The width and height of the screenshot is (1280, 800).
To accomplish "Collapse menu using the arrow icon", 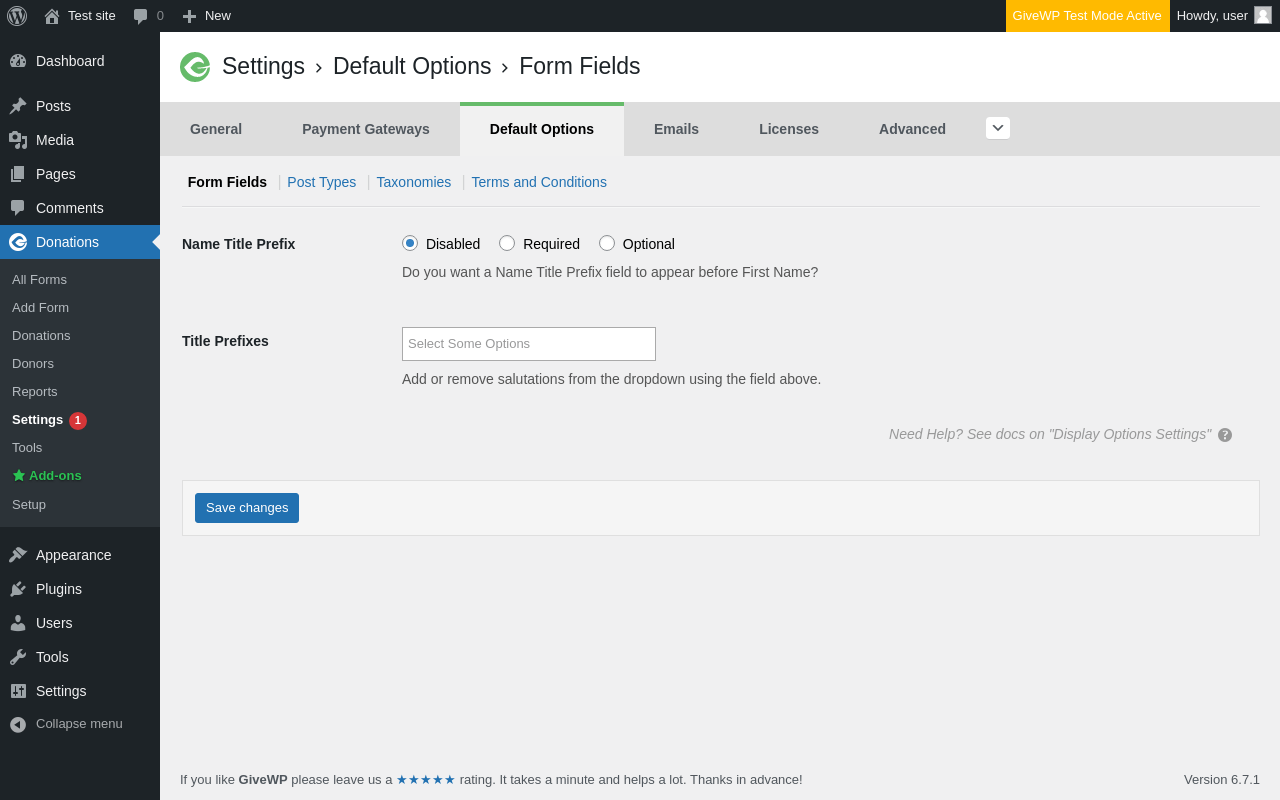I will [x=18, y=724].
